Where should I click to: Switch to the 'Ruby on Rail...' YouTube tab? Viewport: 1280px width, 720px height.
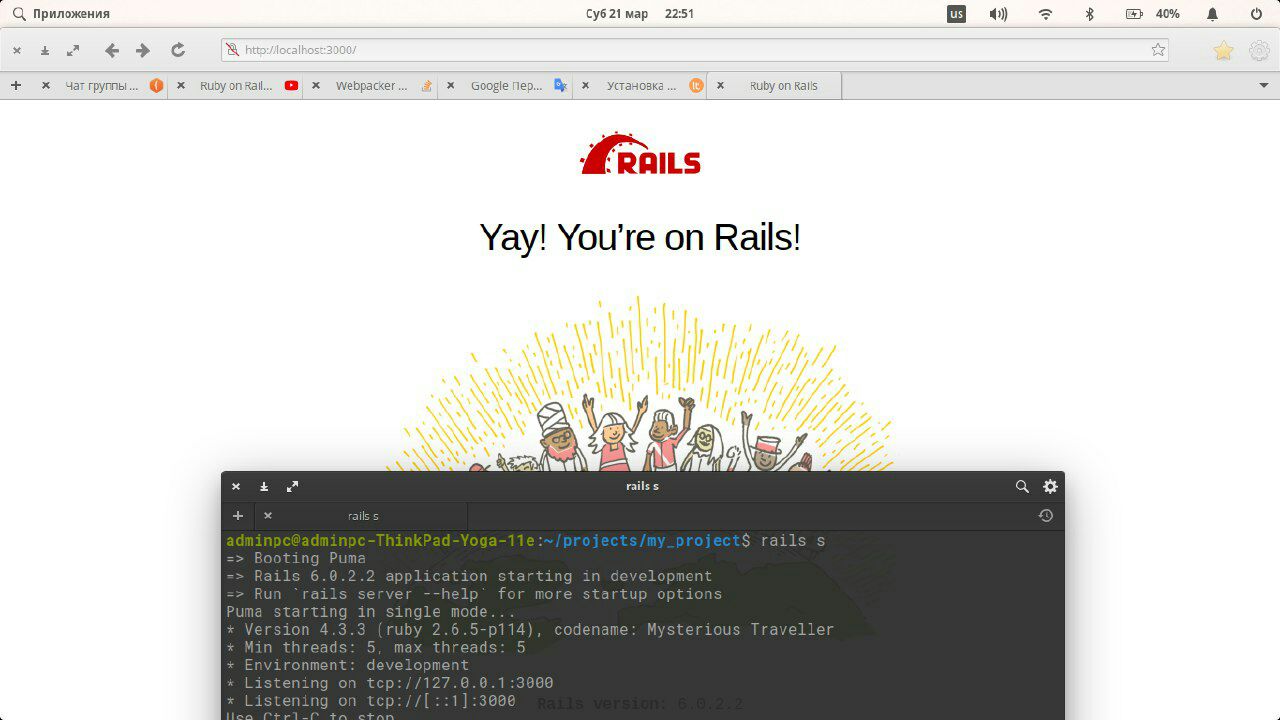pyautogui.click(x=236, y=86)
